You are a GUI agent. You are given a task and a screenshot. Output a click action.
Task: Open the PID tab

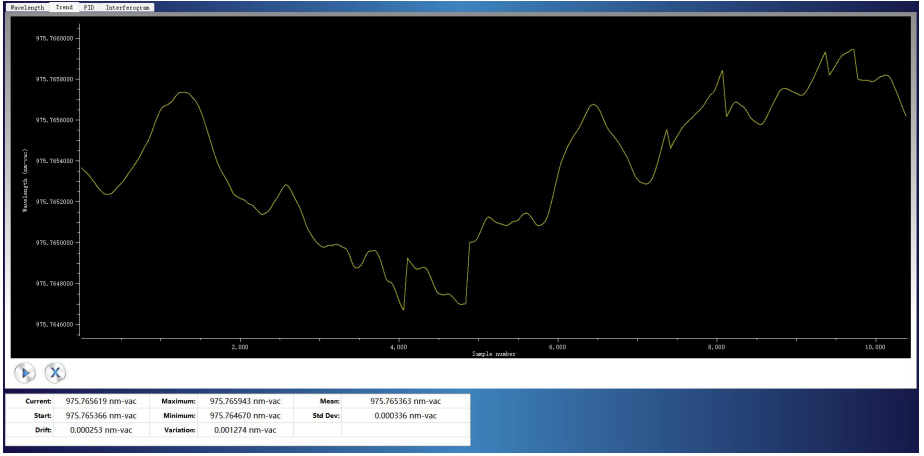tap(89, 8)
